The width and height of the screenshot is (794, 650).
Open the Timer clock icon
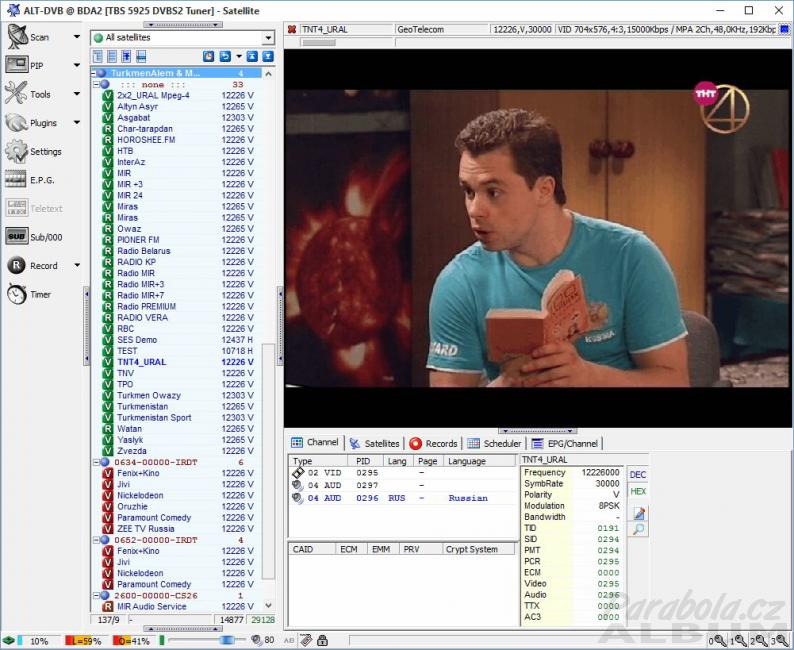click(x=16, y=294)
